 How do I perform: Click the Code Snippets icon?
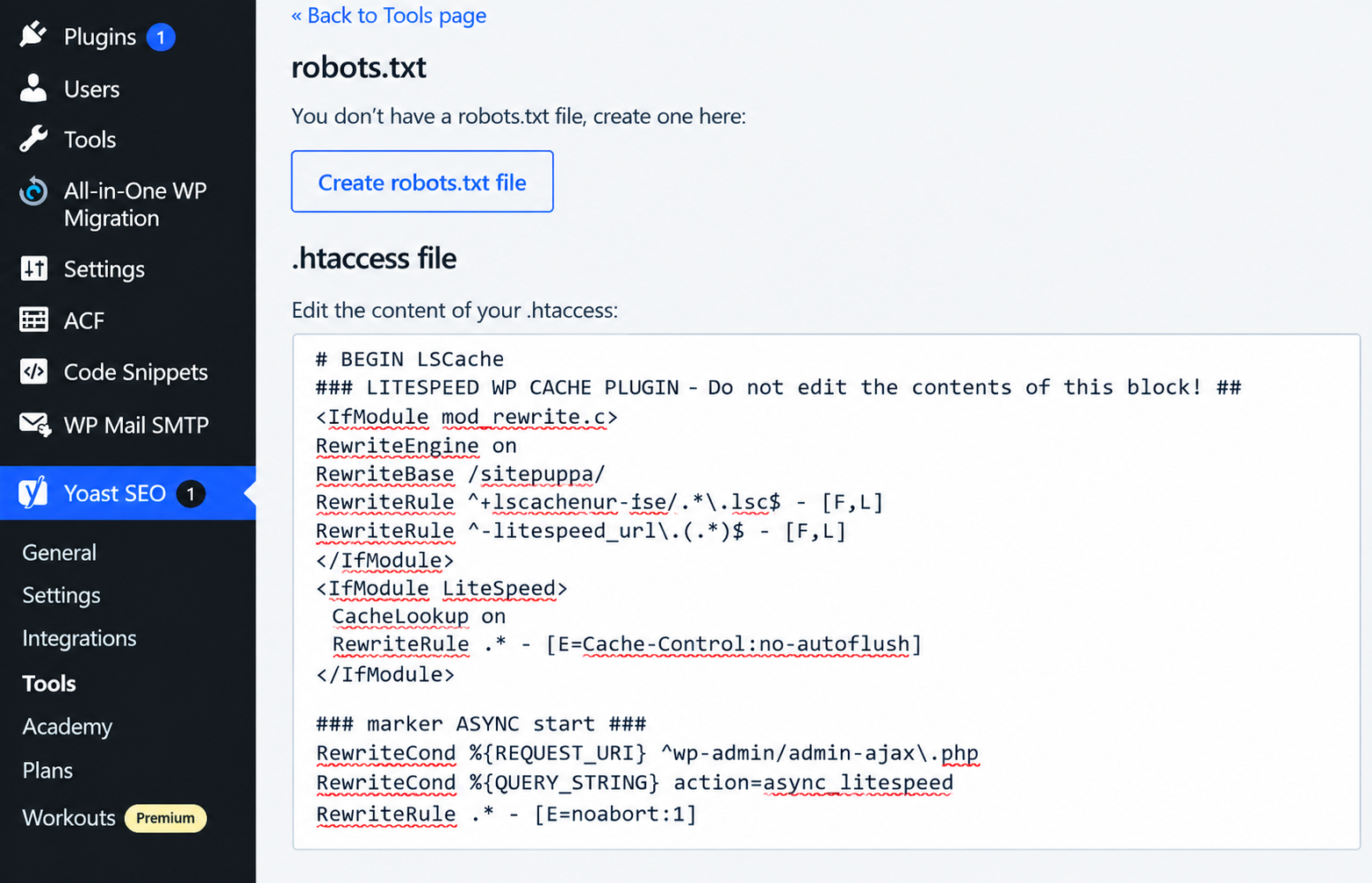point(33,371)
